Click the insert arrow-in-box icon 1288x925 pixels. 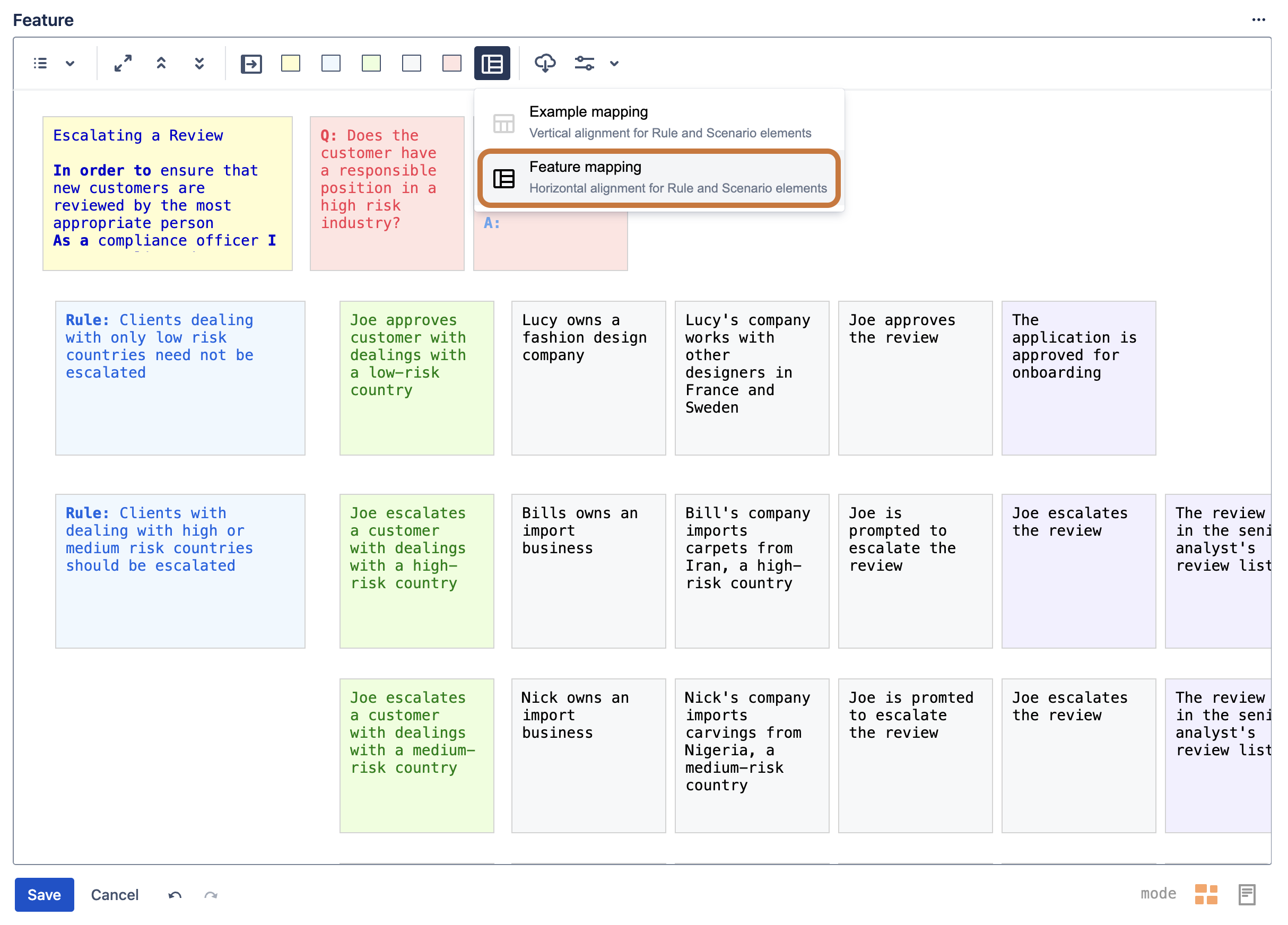click(251, 64)
